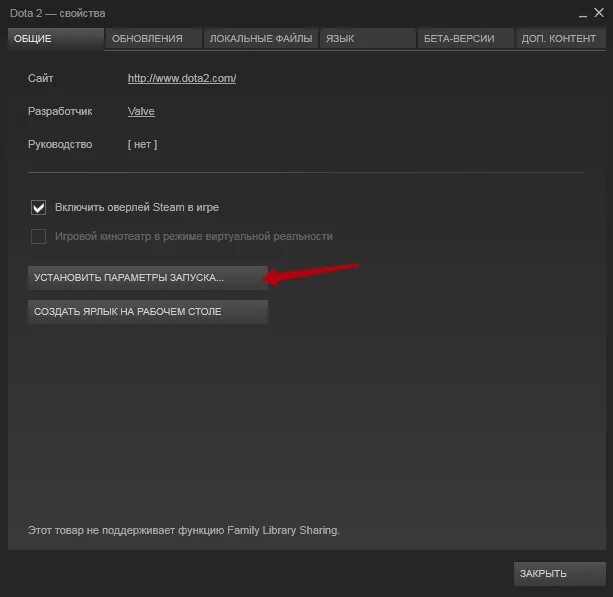
Task: Click СОЗДАТЬ ЯРЛЫК НА РАБОЧЕМ СТОЛЕ button
Action: point(148,312)
